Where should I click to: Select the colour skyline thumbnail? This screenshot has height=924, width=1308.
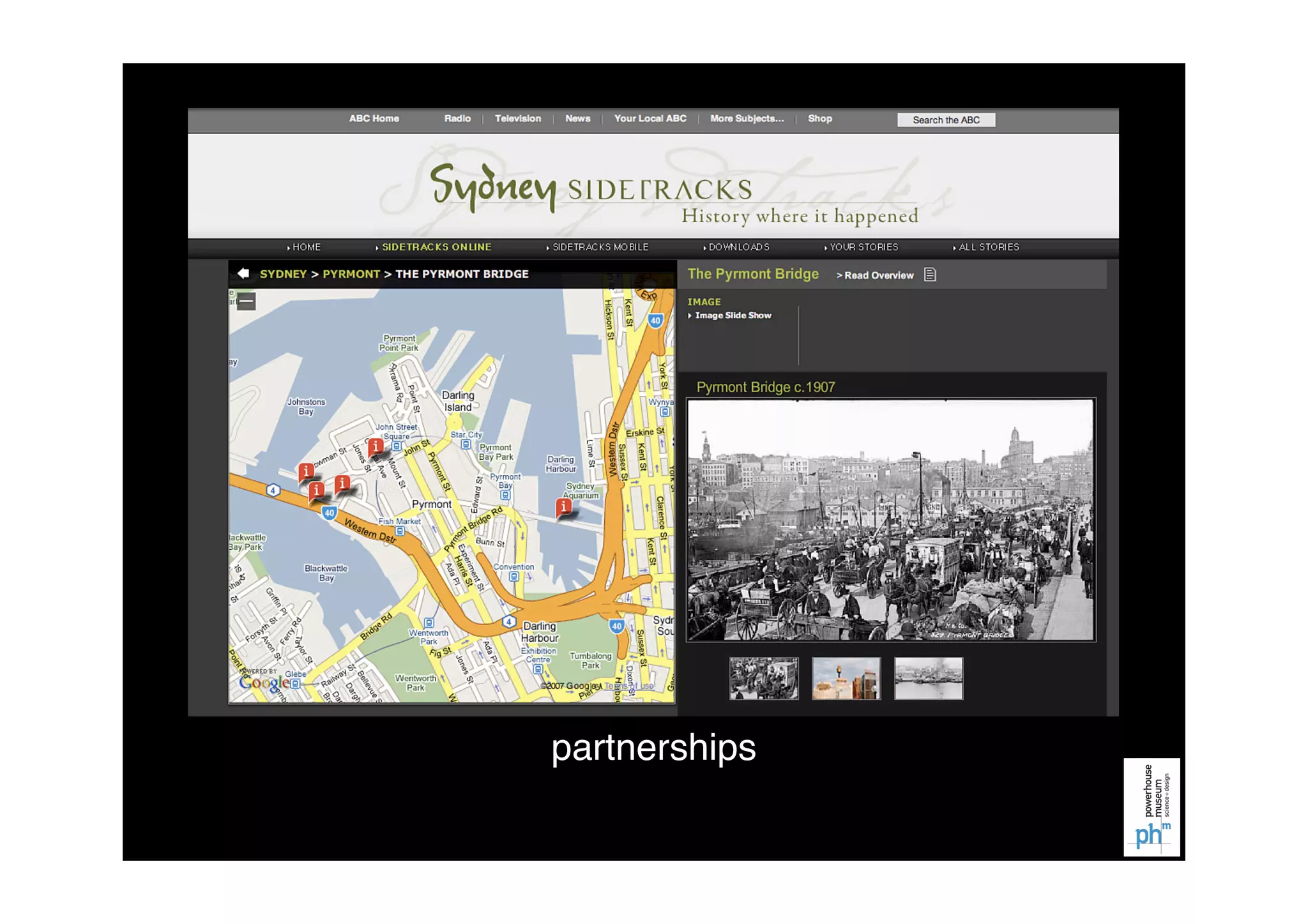(x=846, y=678)
